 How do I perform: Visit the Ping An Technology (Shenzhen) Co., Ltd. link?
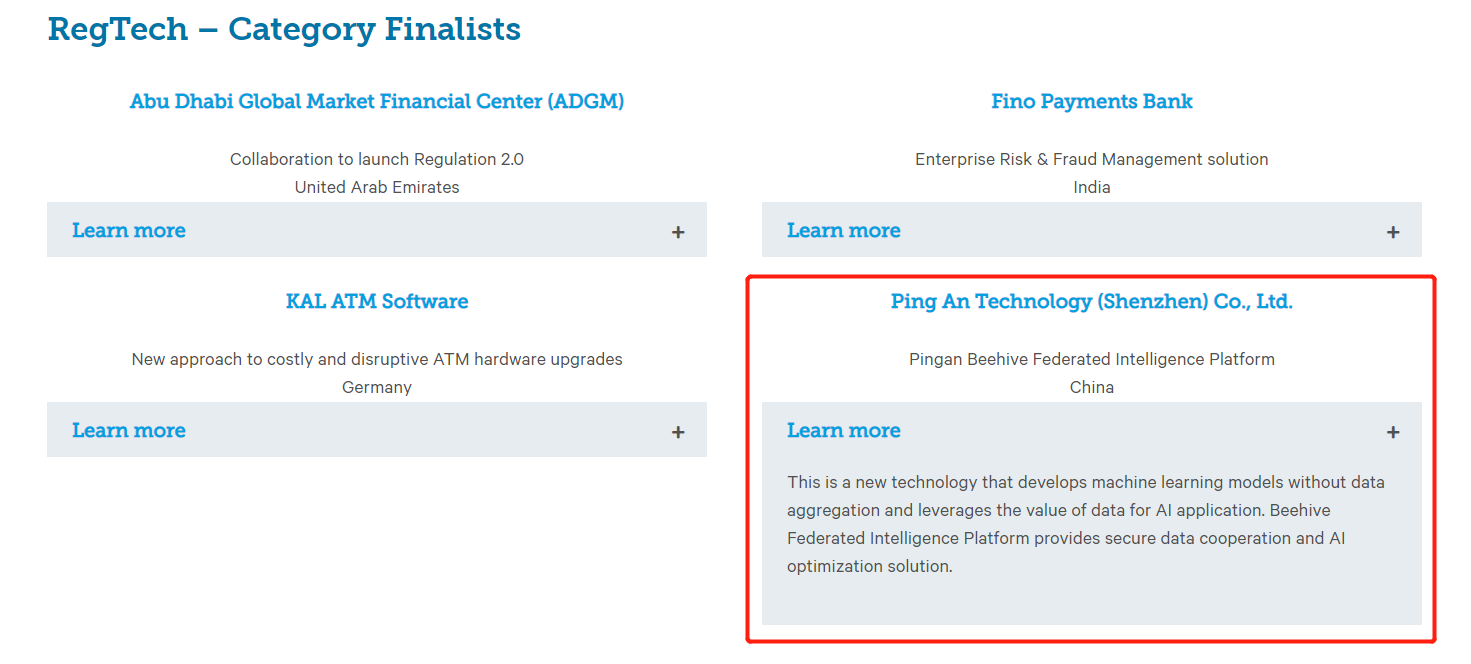1091,301
